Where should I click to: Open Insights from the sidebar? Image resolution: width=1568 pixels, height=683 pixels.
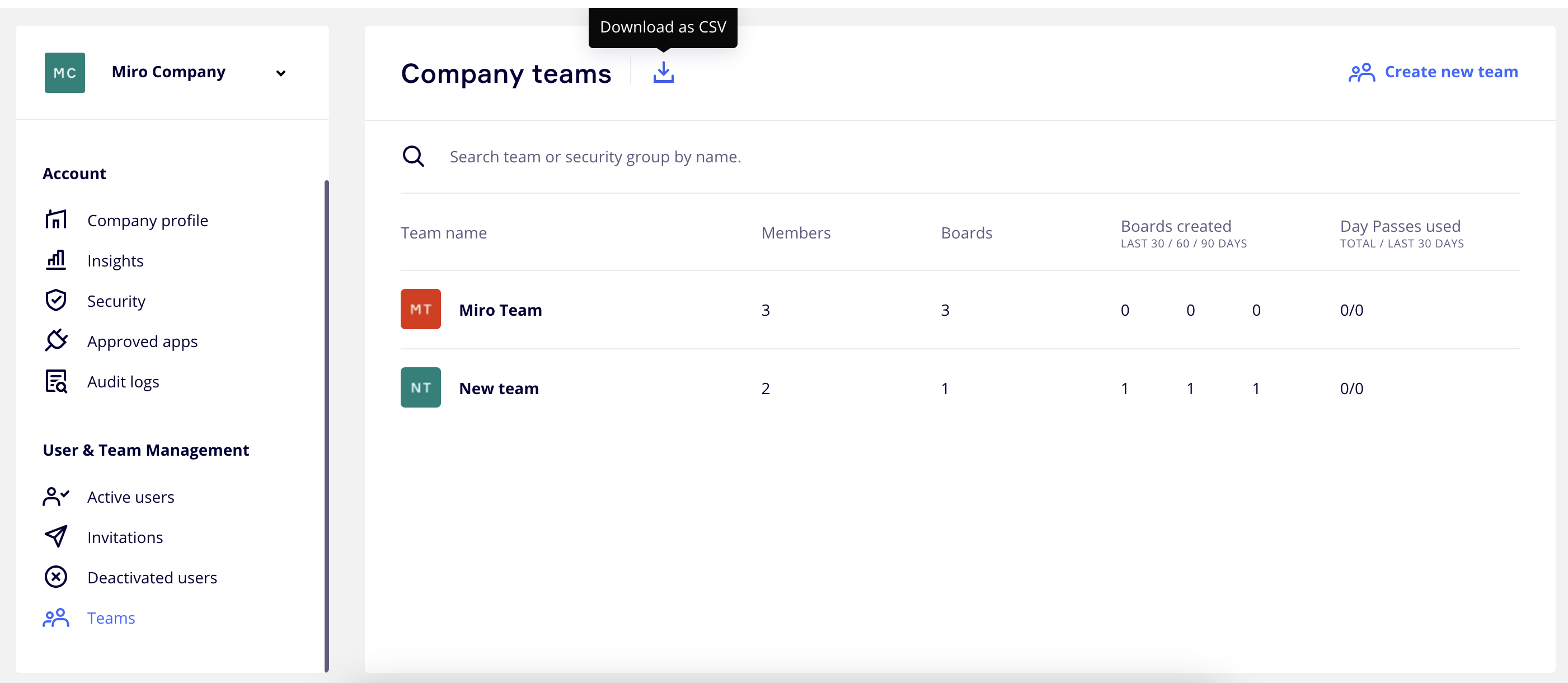tap(115, 260)
